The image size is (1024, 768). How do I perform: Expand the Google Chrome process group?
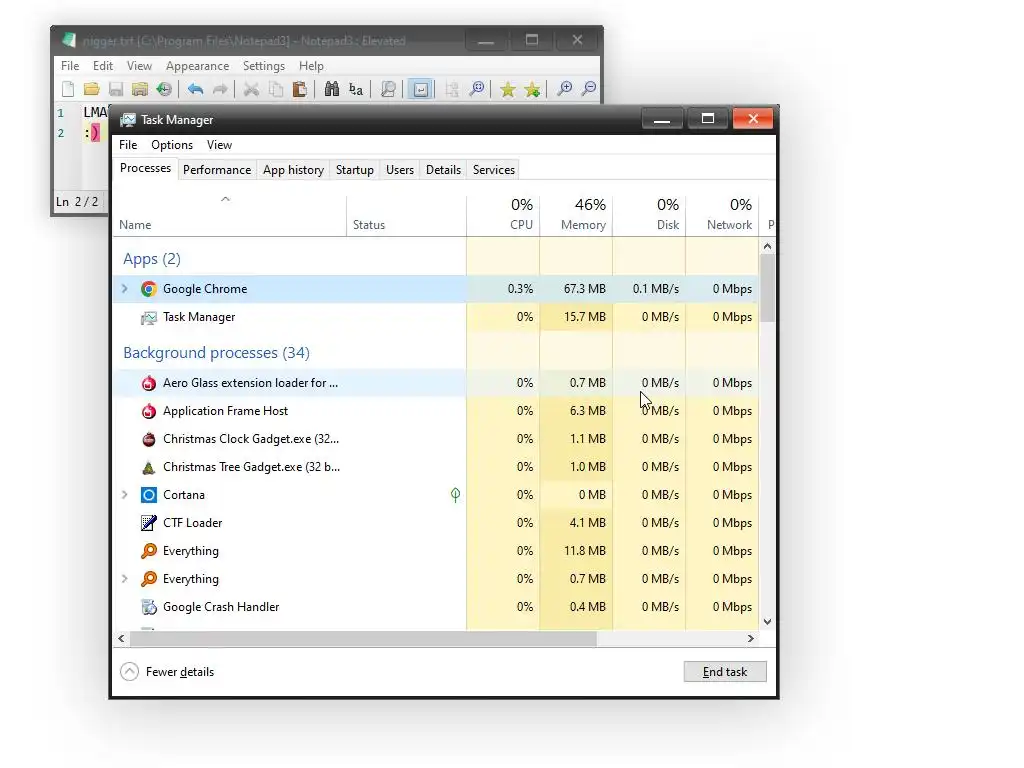pyautogui.click(x=125, y=289)
